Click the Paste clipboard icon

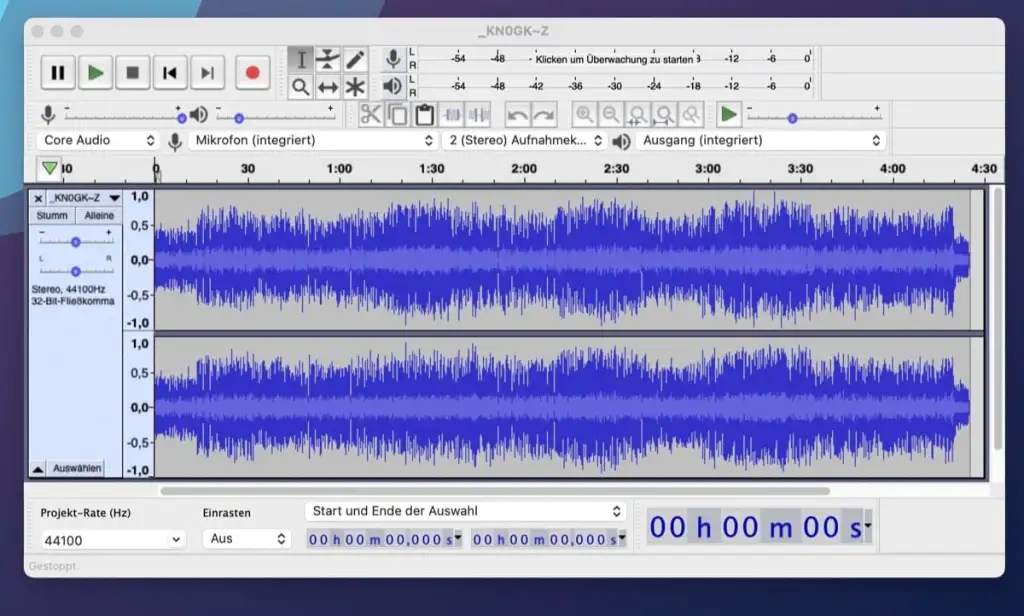424,115
